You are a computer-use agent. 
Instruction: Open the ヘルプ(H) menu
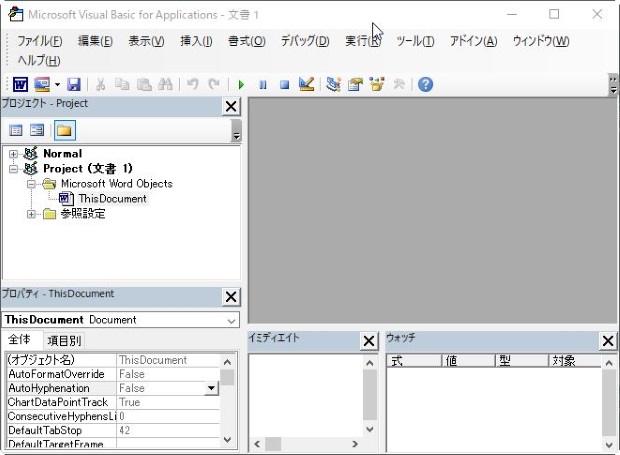(39, 60)
